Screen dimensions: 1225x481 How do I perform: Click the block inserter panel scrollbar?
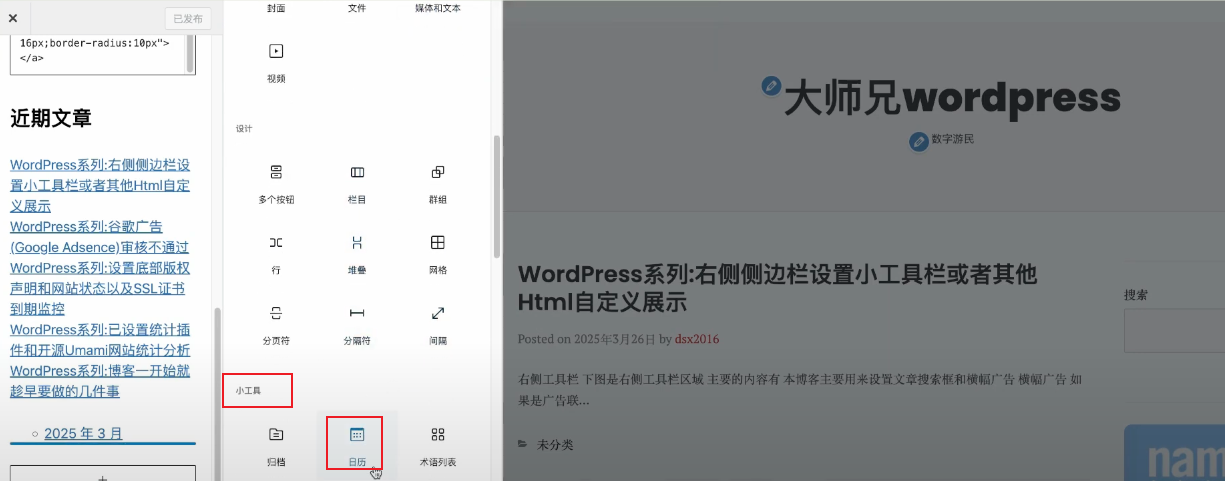496,195
